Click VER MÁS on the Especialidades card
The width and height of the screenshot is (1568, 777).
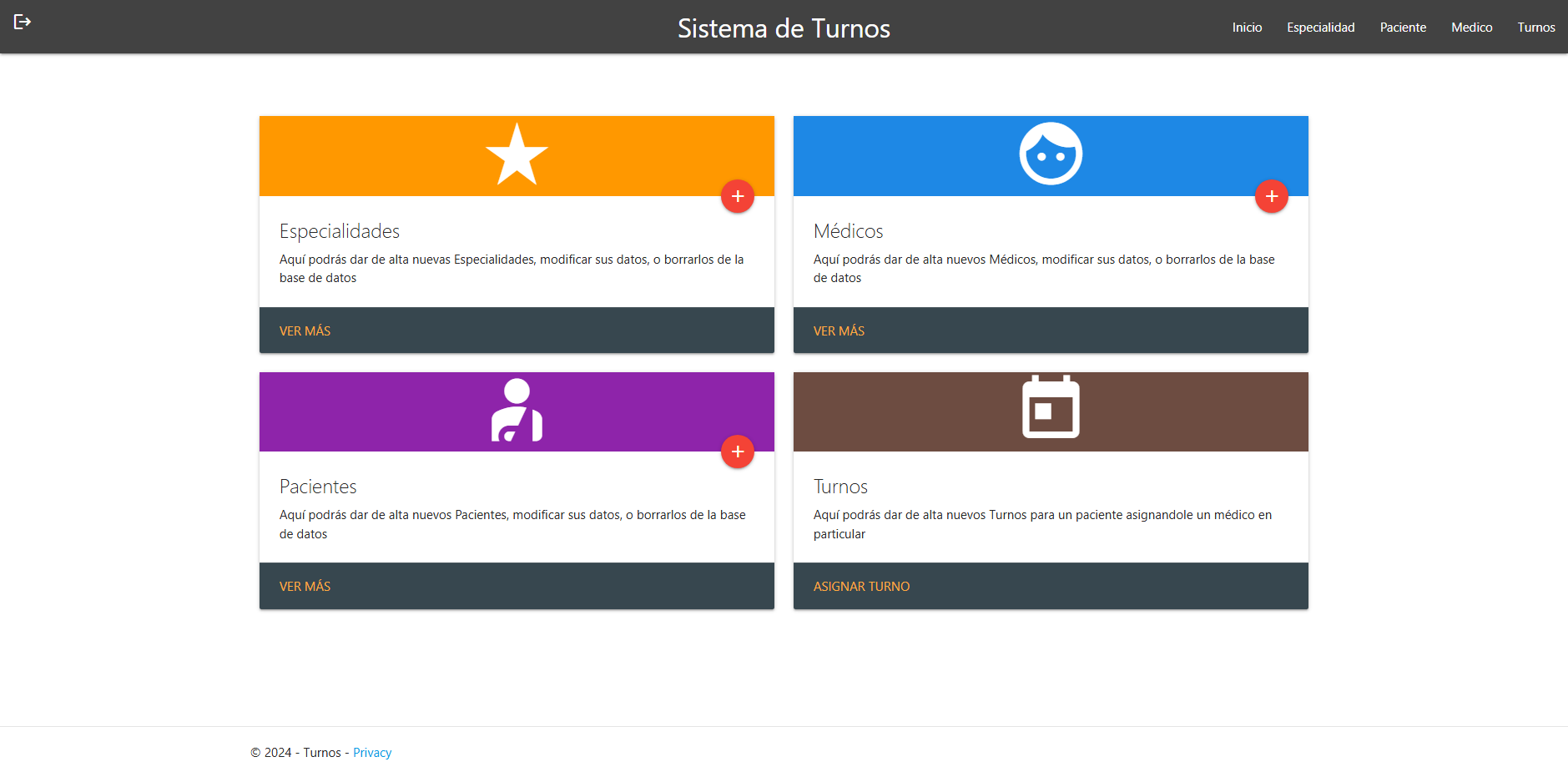coord(305,330)
